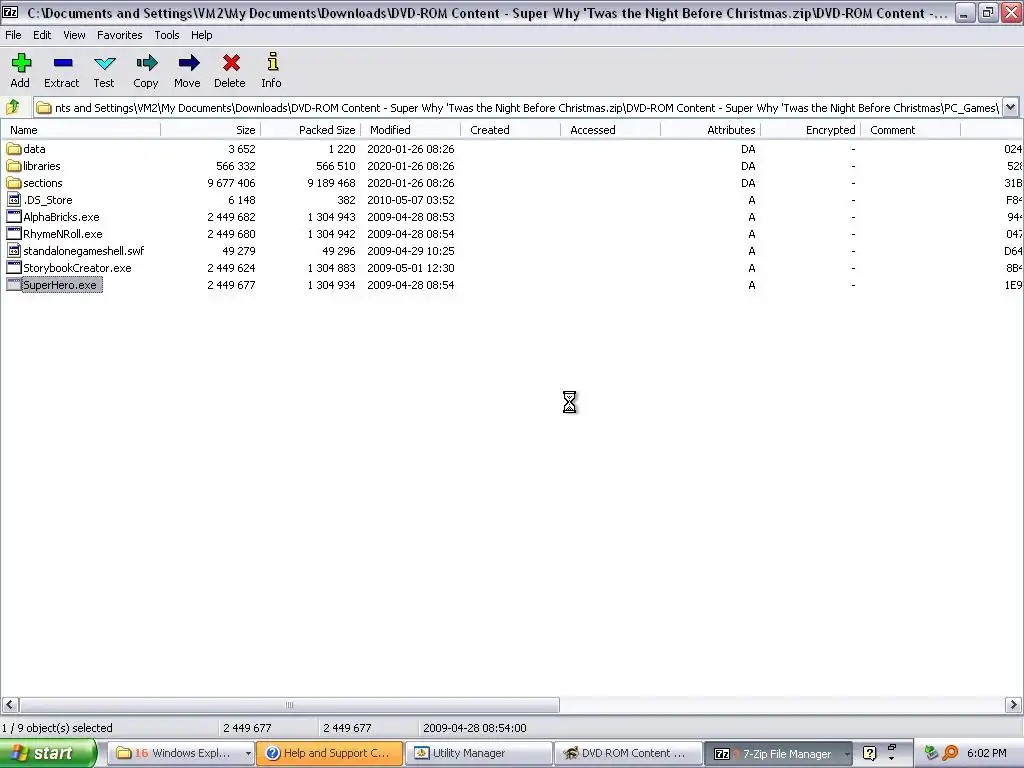This screenshot has height=768, width=1024.
Task: Sort files by Name column header
Action: [80, 130]
